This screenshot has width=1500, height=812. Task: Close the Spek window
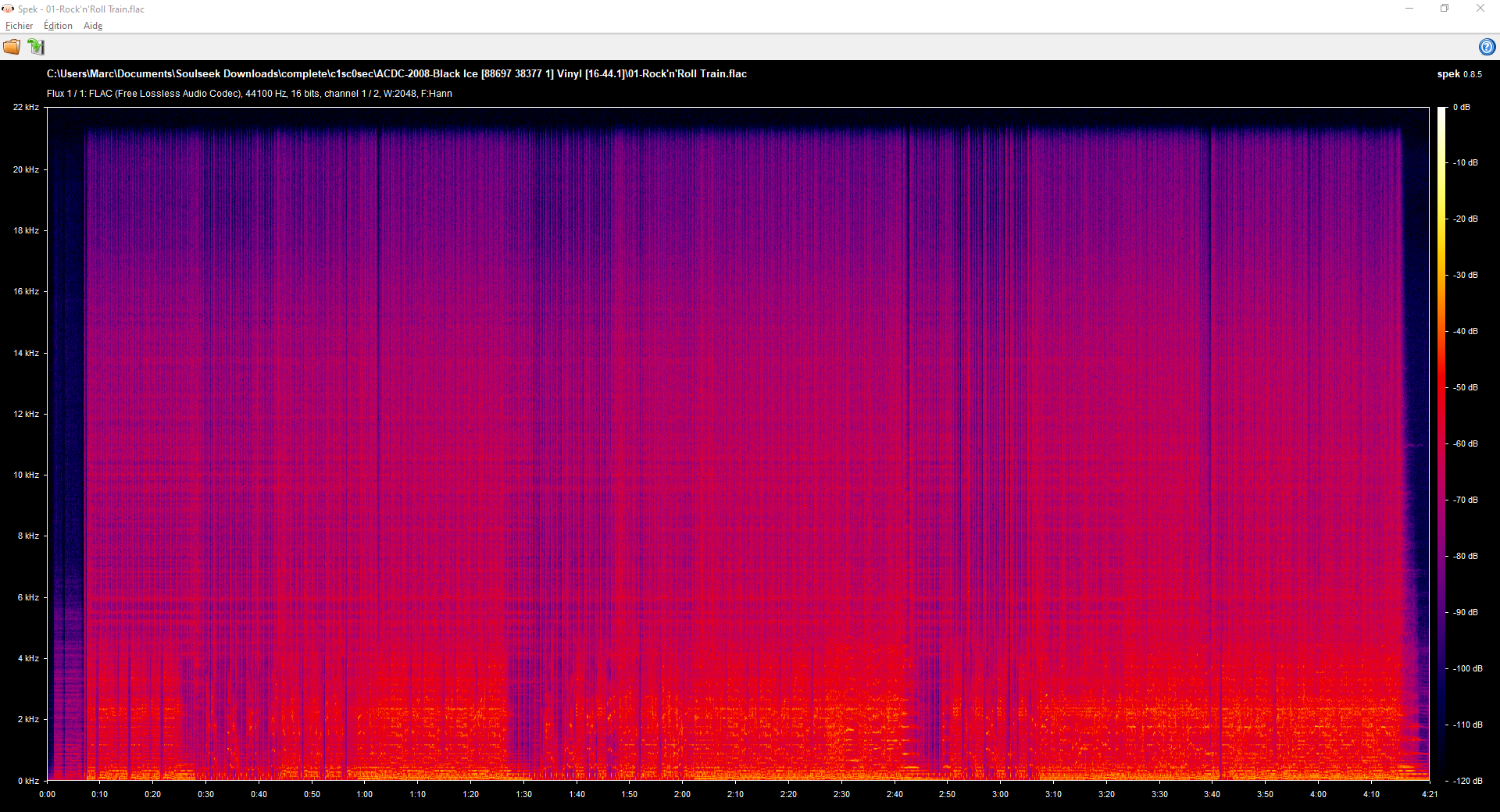coord(1480,9)
